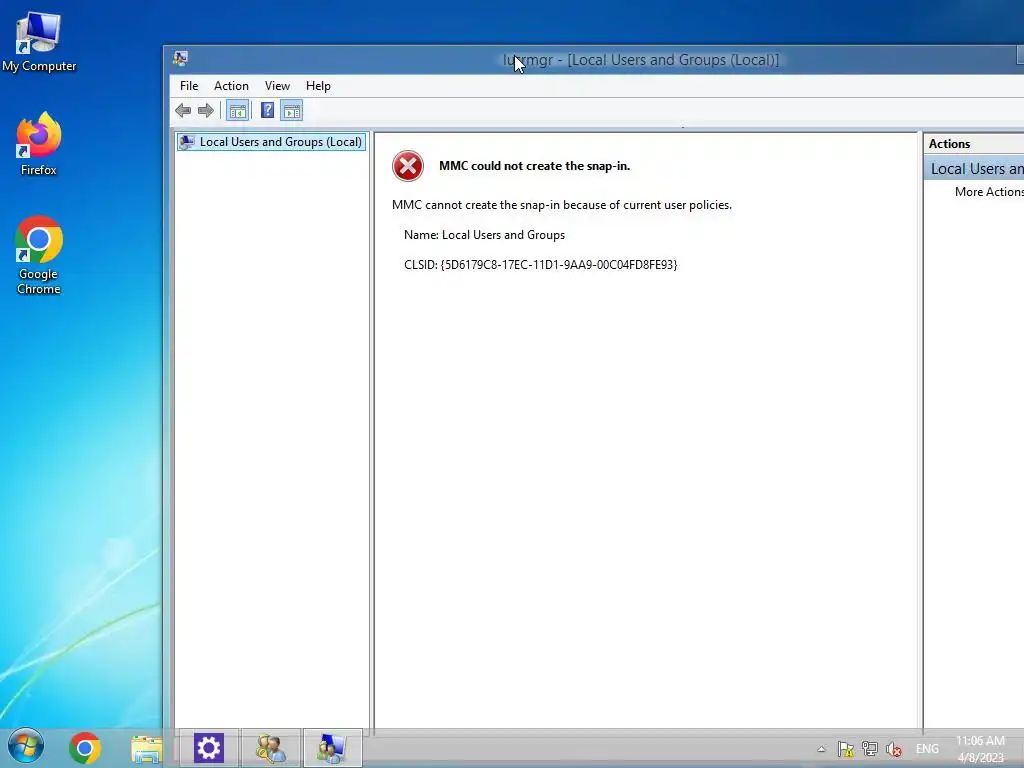Click the Forward arrow in the lusrmgr toolbar
Screen dimensions: 1024x768
206,110
